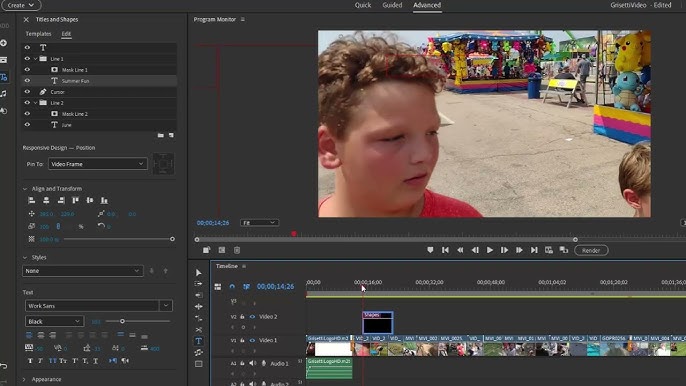
Task: Click the Fast forward button
Action: click(x=519, y=250)
